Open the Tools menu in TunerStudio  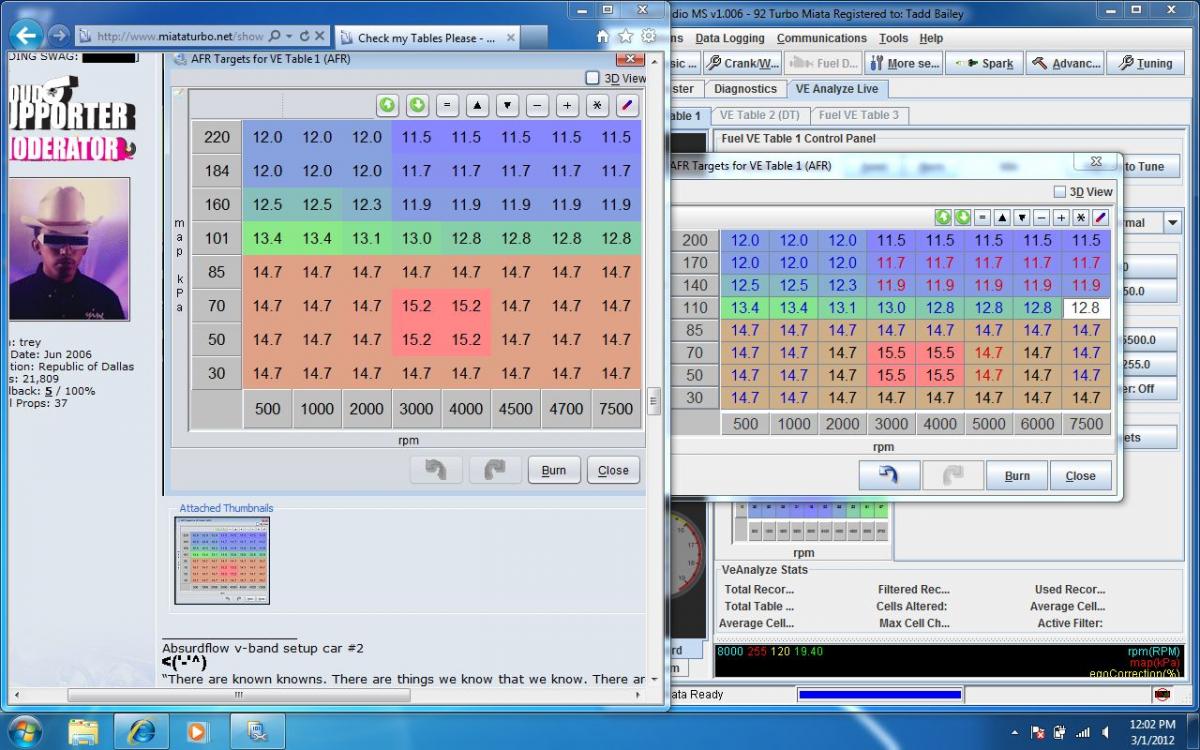click(x=893, y=38)
